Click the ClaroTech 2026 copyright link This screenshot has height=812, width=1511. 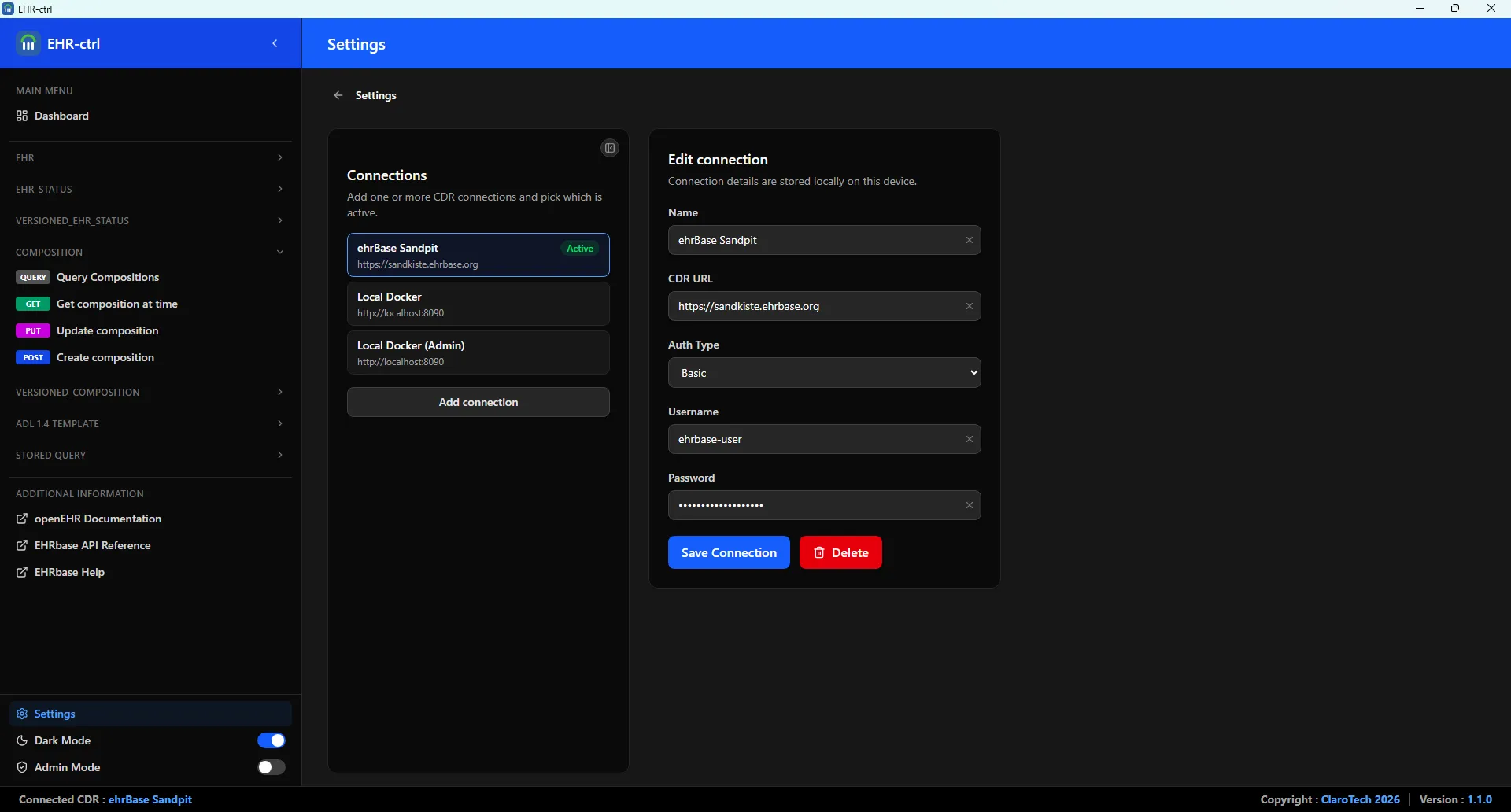click(1361, 799)
